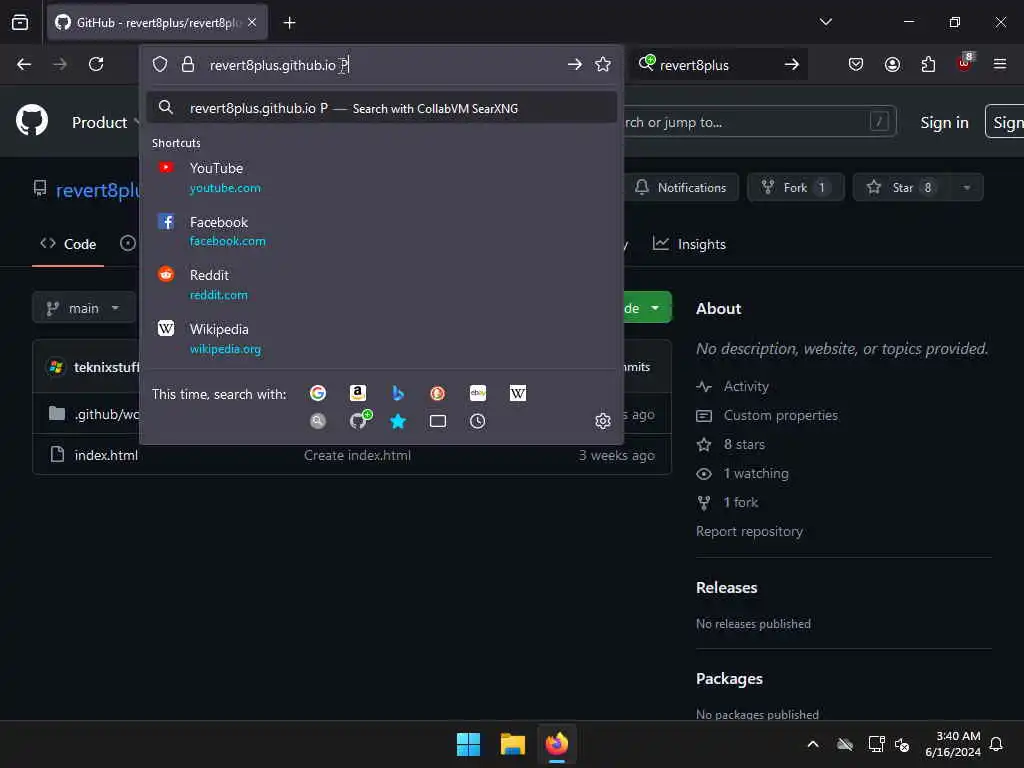Go to the GitHub home logo
The height and width of the screenshot is (768, 1024).
(x=31, y=120)
